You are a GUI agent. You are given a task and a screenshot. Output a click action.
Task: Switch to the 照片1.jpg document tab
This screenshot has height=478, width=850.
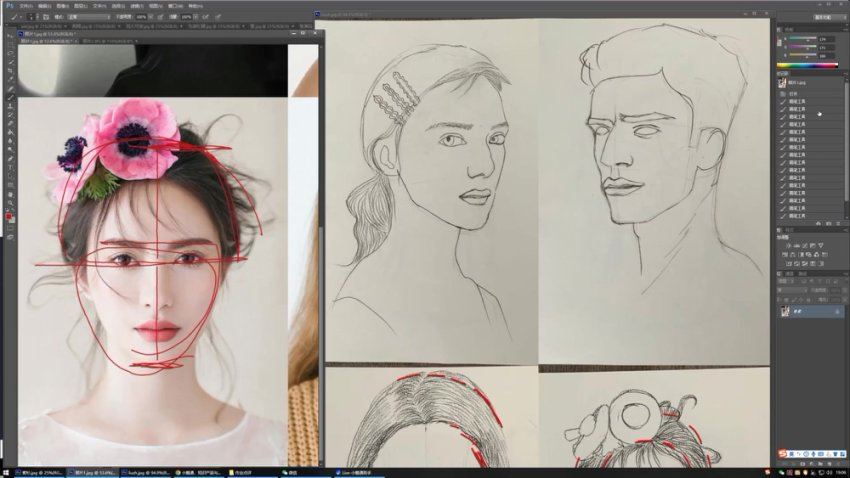[48, 41]
